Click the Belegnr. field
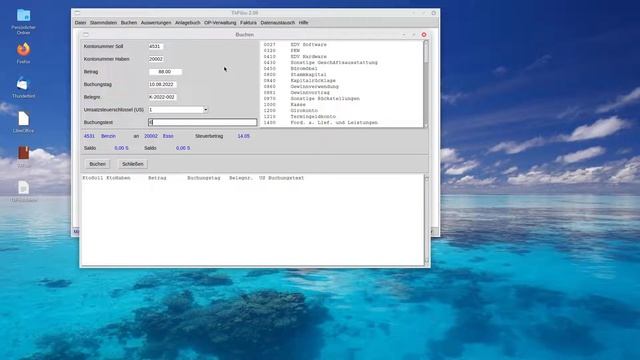Viewport: 640px width, 360px height. (x=162, y=97)
